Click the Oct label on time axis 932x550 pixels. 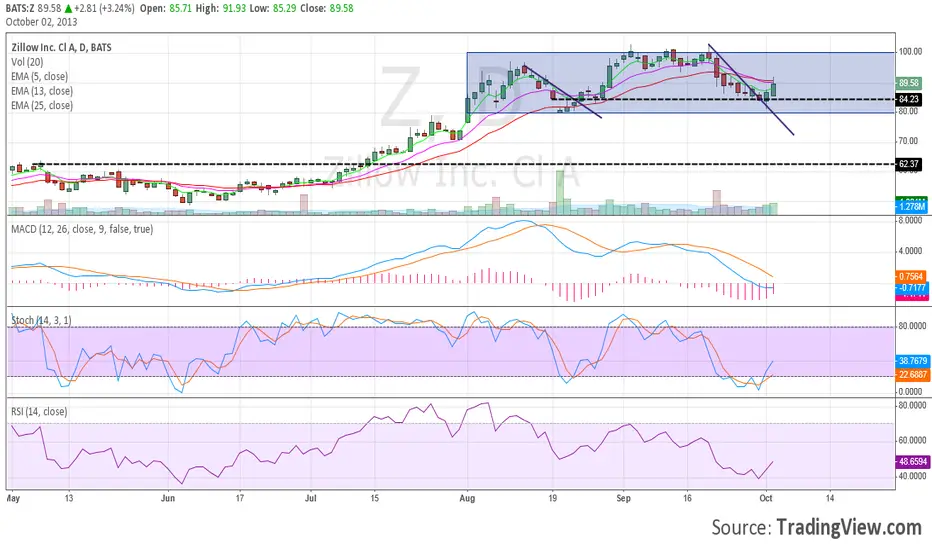[x=766, y=498]
